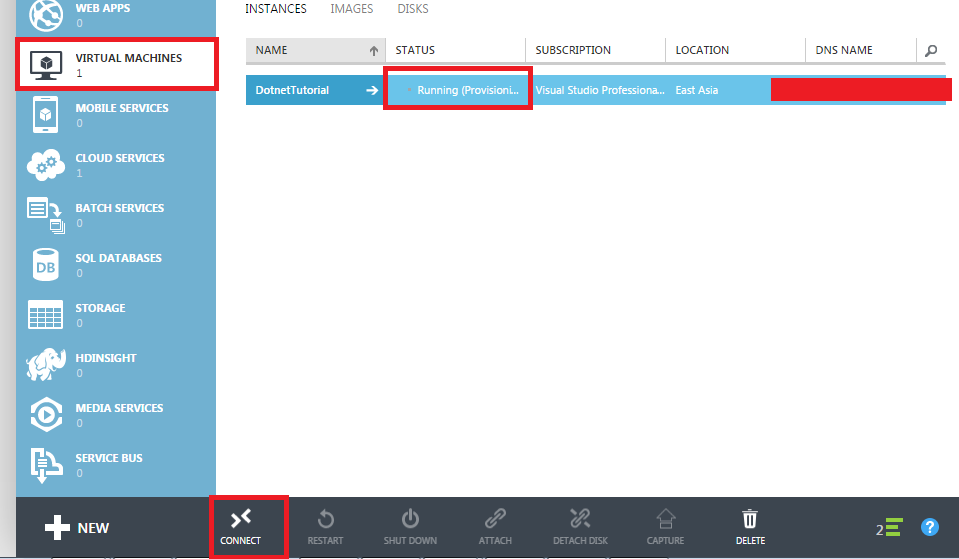Click the New plus icon
The height and width of the screenshot is (559, 959).
(57, 528)
